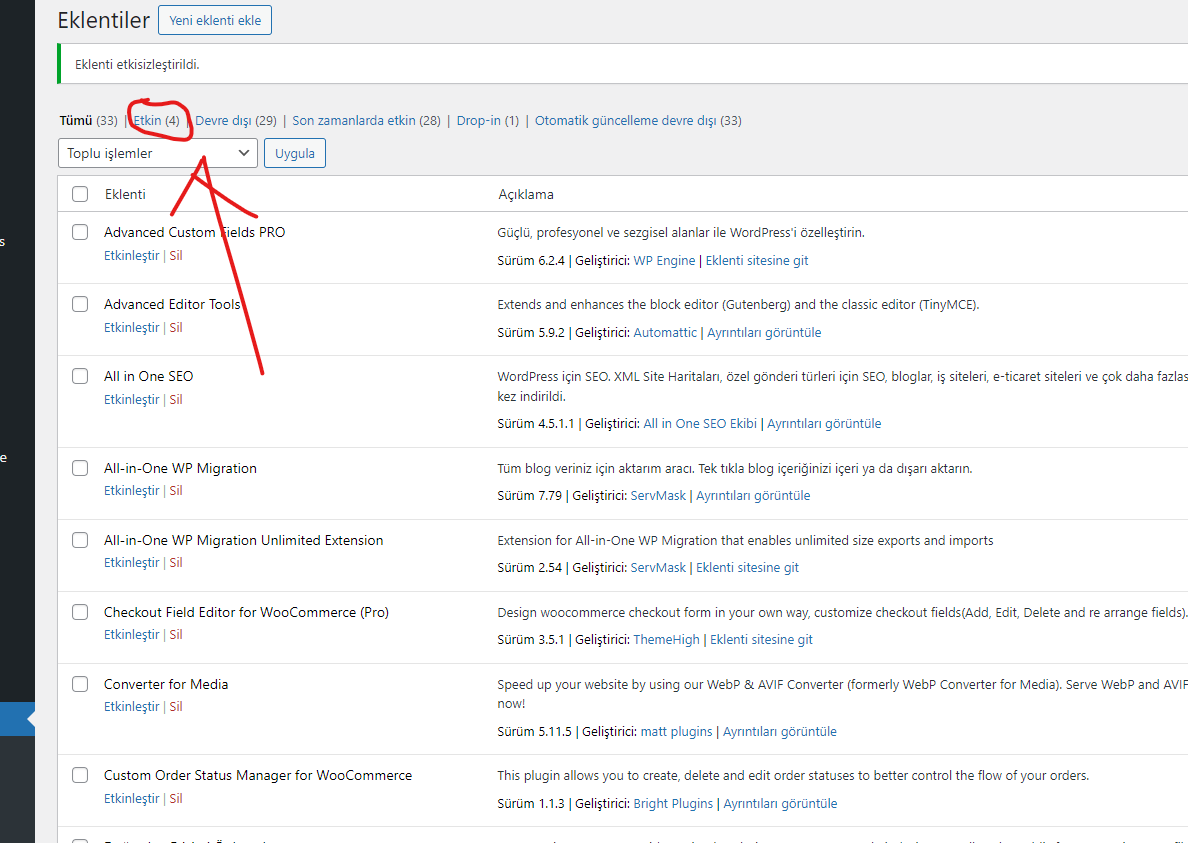
Task: Check the Advanced Editor Tools checkbox
Action: click(80, 304)
